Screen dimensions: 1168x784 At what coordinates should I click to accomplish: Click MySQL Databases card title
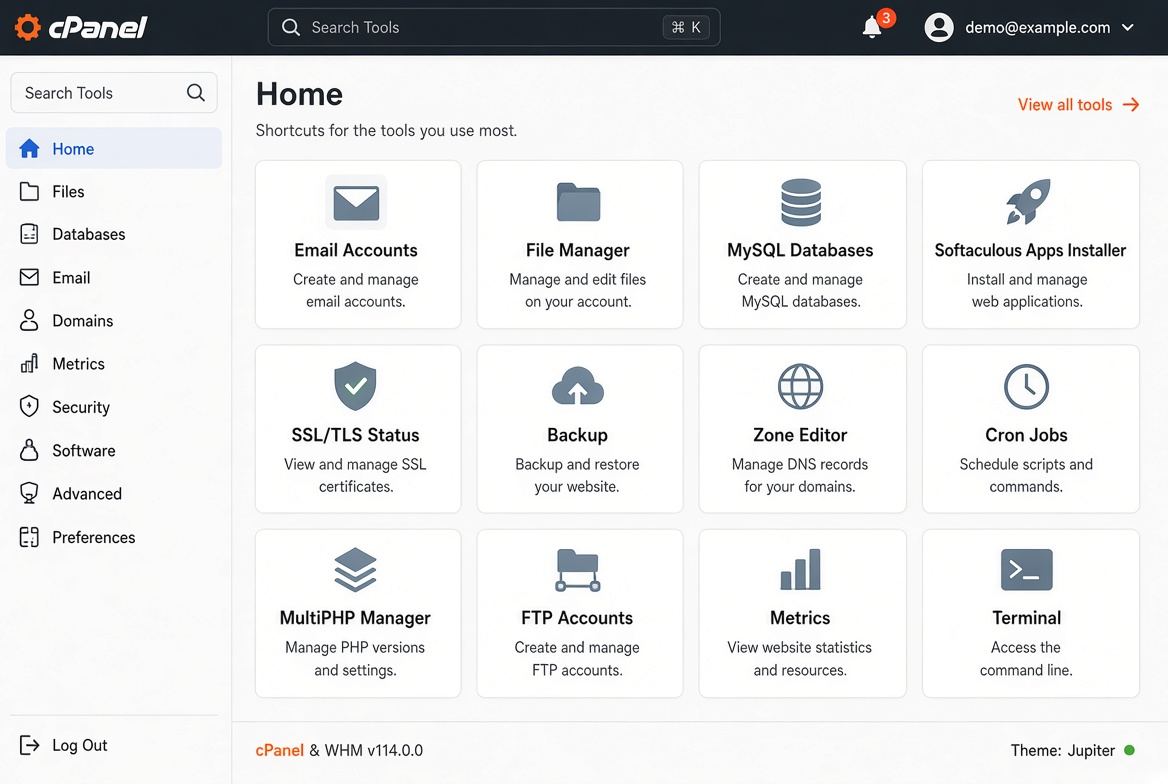(x=800, y=250)
